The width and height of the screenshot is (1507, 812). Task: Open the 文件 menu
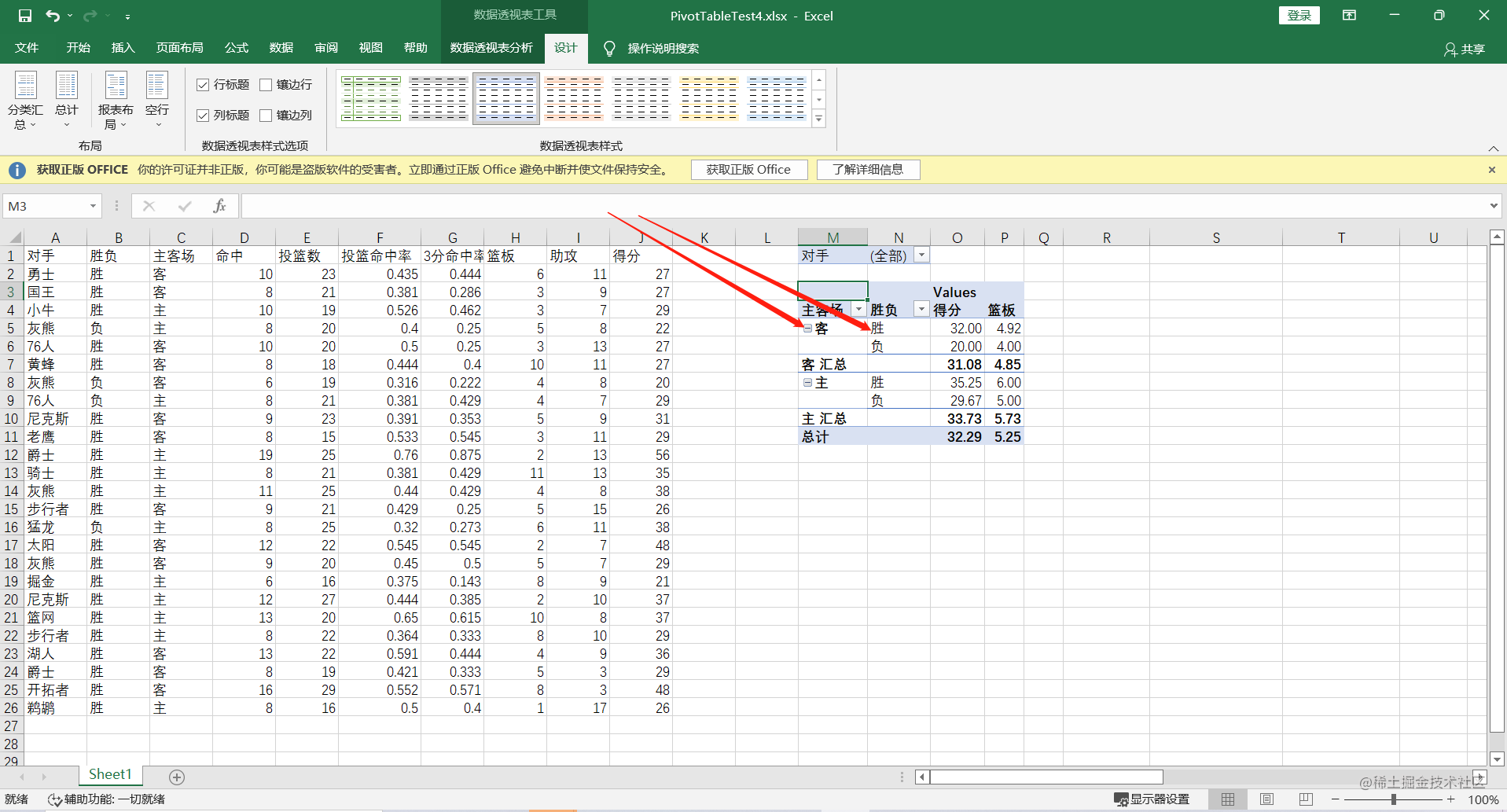coord(26,47)
